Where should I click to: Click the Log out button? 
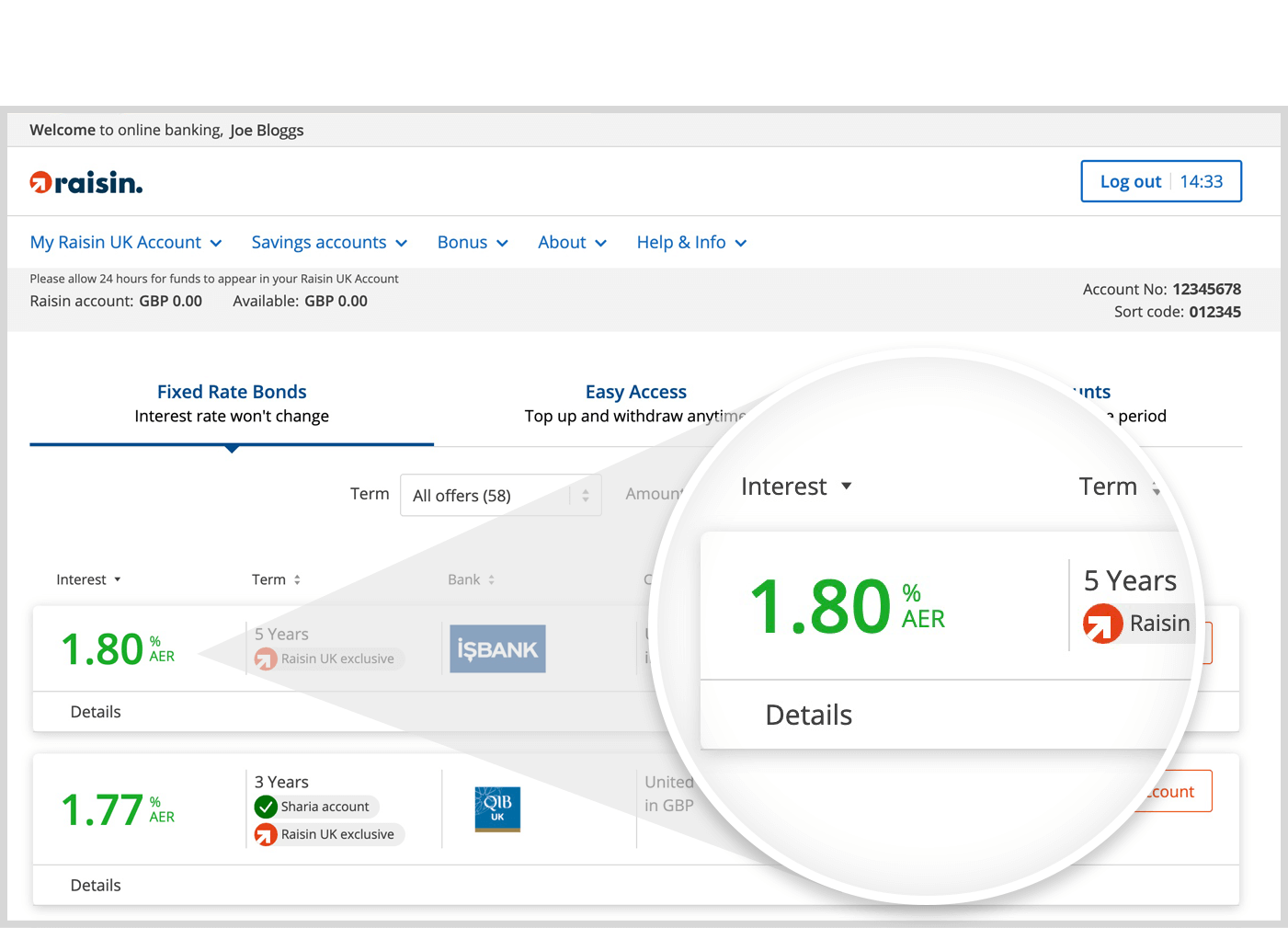tap(1161, 181)
